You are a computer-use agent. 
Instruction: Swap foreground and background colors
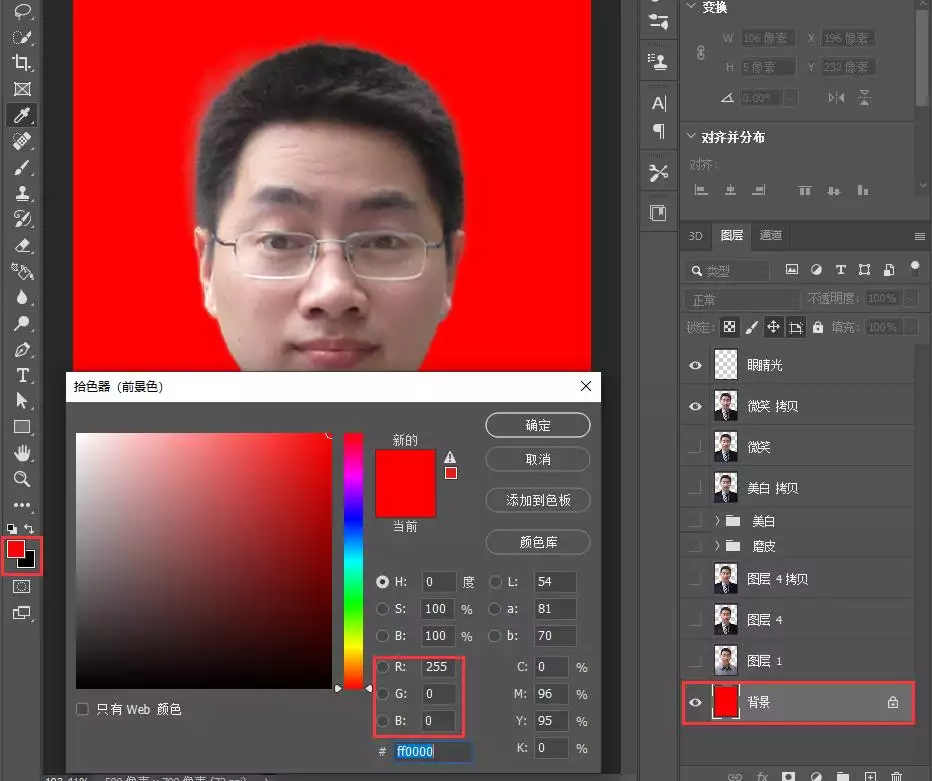click(x=29, y=528)
